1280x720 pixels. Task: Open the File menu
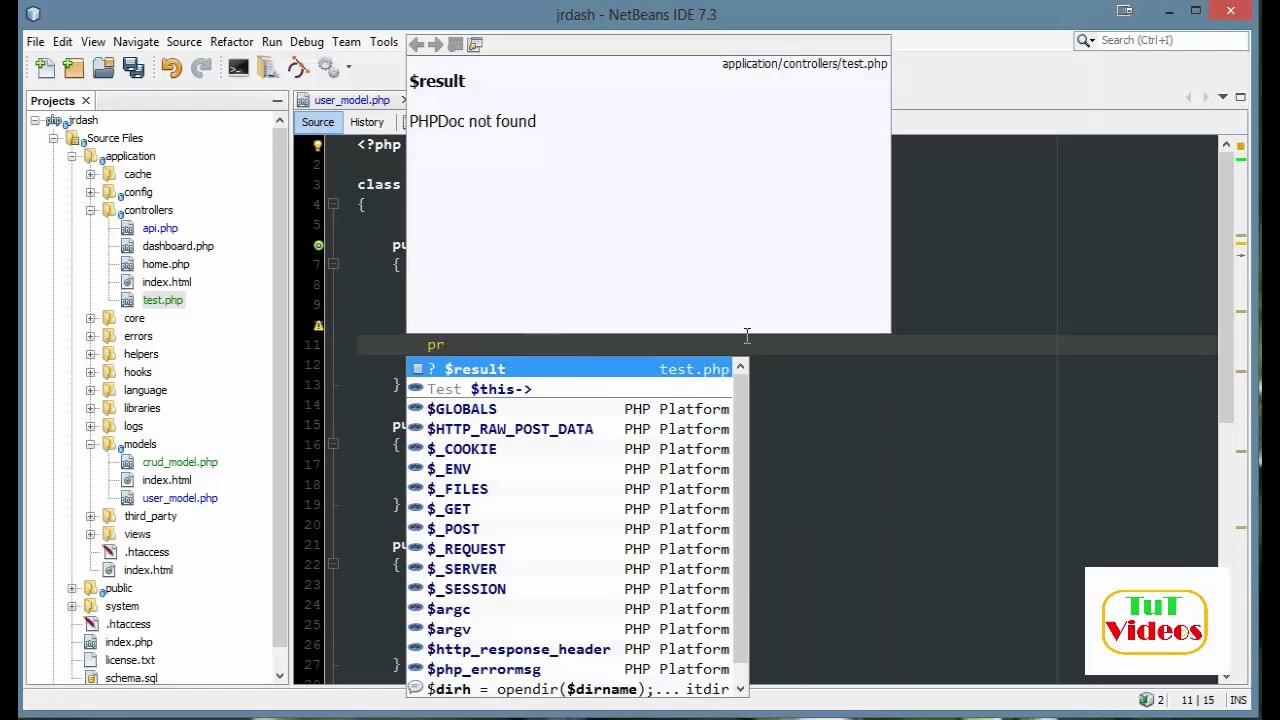[35, 42]
